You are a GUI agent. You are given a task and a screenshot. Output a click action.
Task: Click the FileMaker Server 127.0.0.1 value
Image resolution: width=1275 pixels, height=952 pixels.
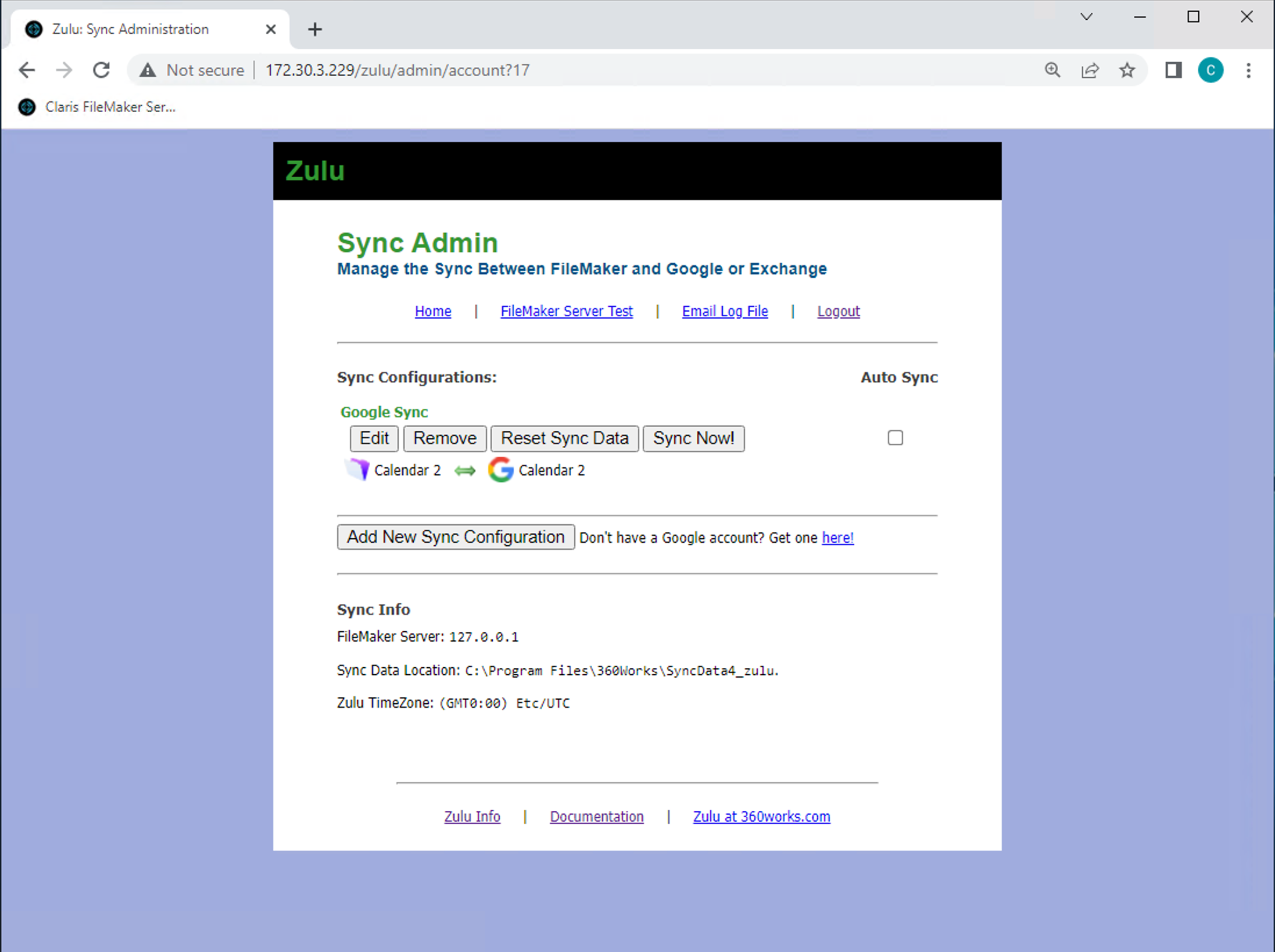point(484,637)
